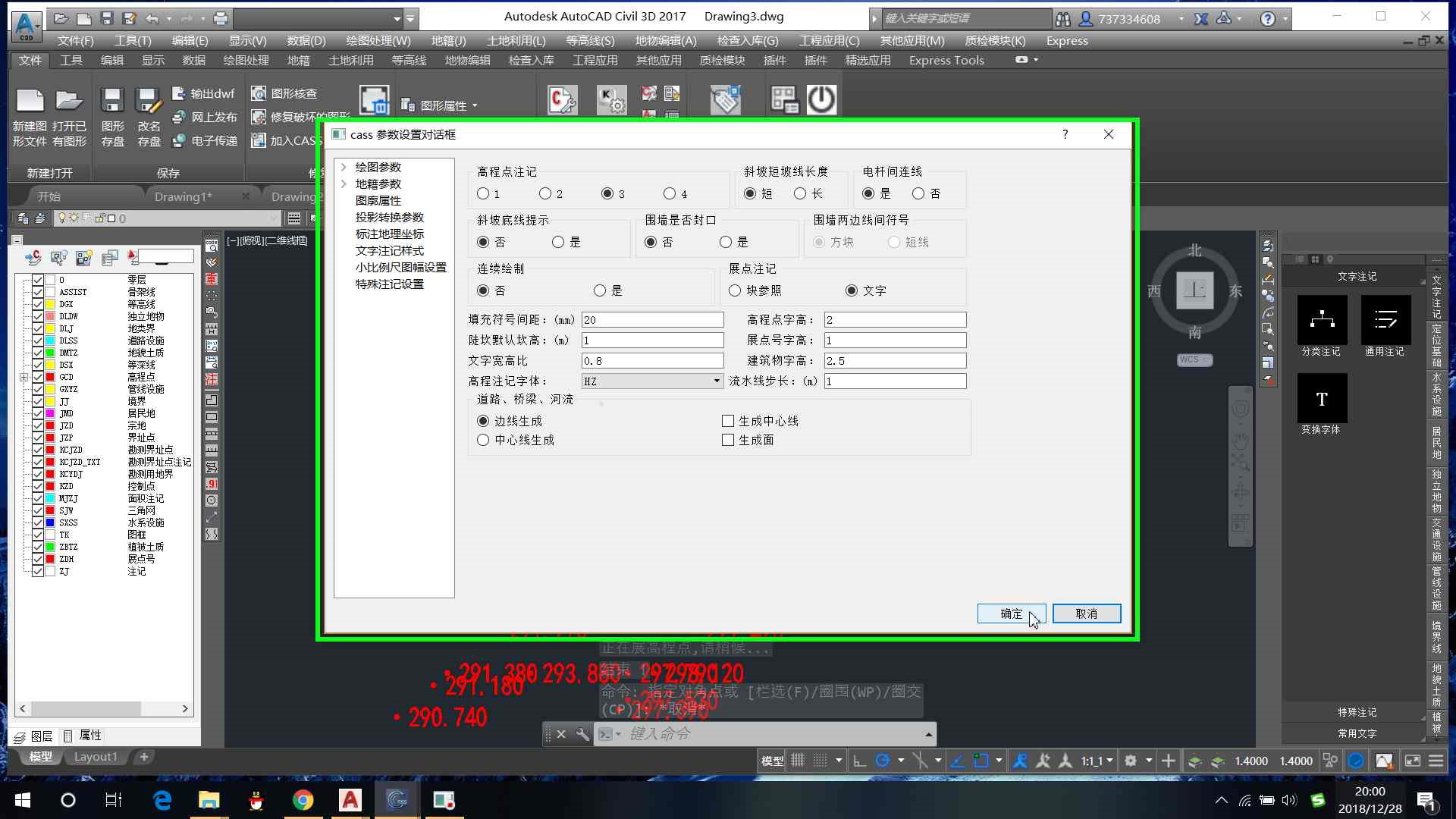Switch to the 地物编辑 ribbon tab
Viewport: 1456px width, 819px height.
[467, 61]
